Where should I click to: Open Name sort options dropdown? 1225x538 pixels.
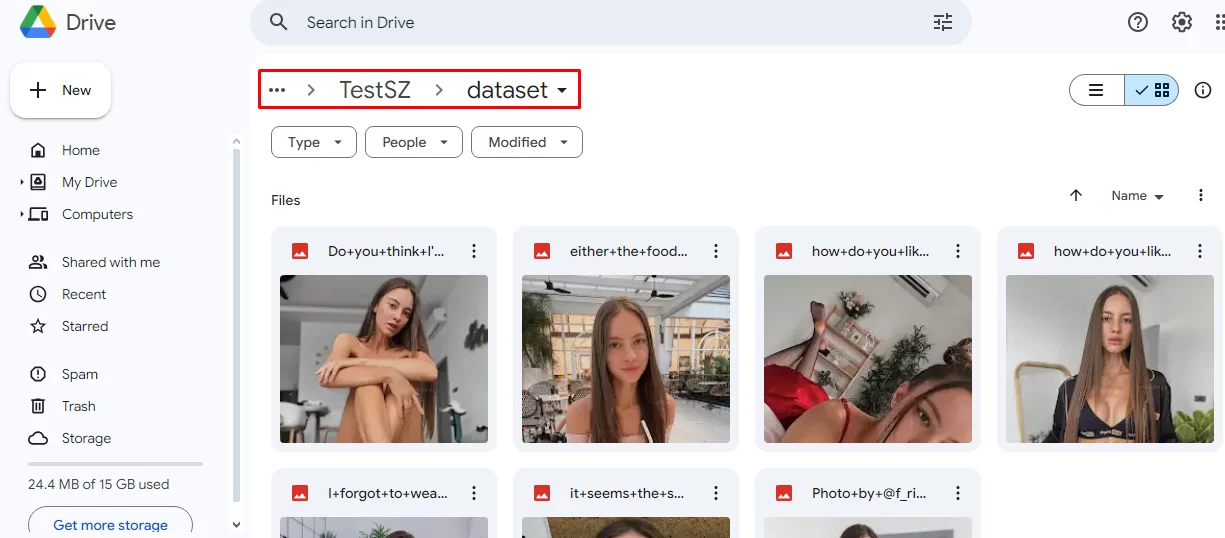1138,196
